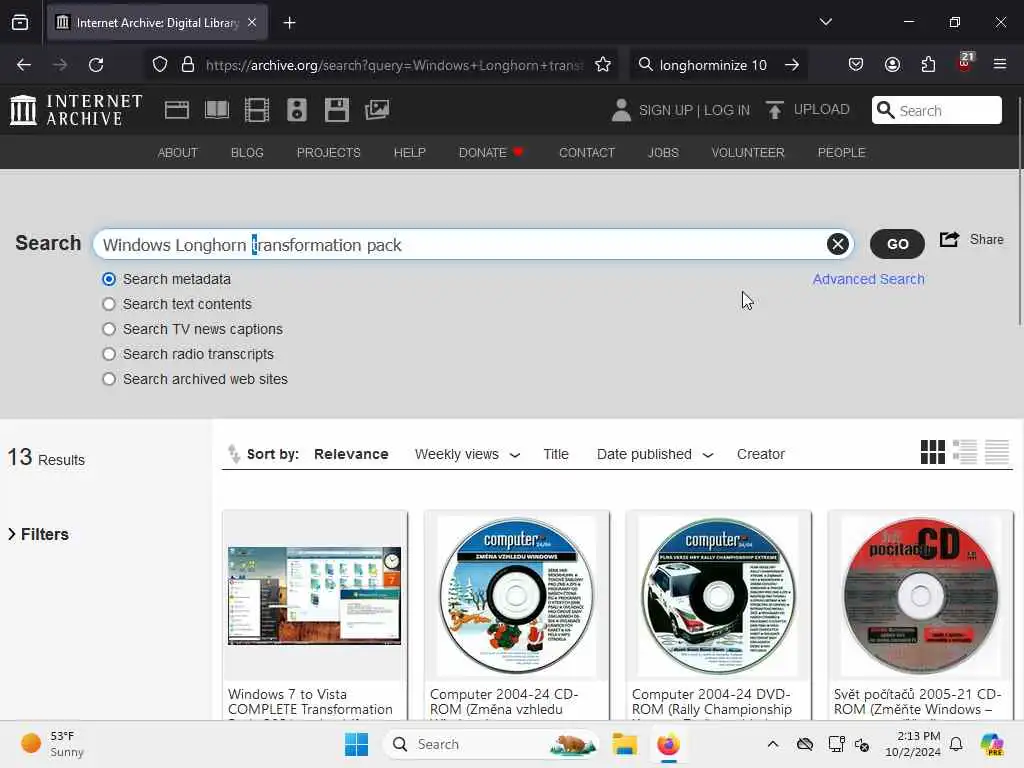This screenshot has width=1024, height=768.
Task: Click the Upload arrow icon
Action: coord(775,110)
